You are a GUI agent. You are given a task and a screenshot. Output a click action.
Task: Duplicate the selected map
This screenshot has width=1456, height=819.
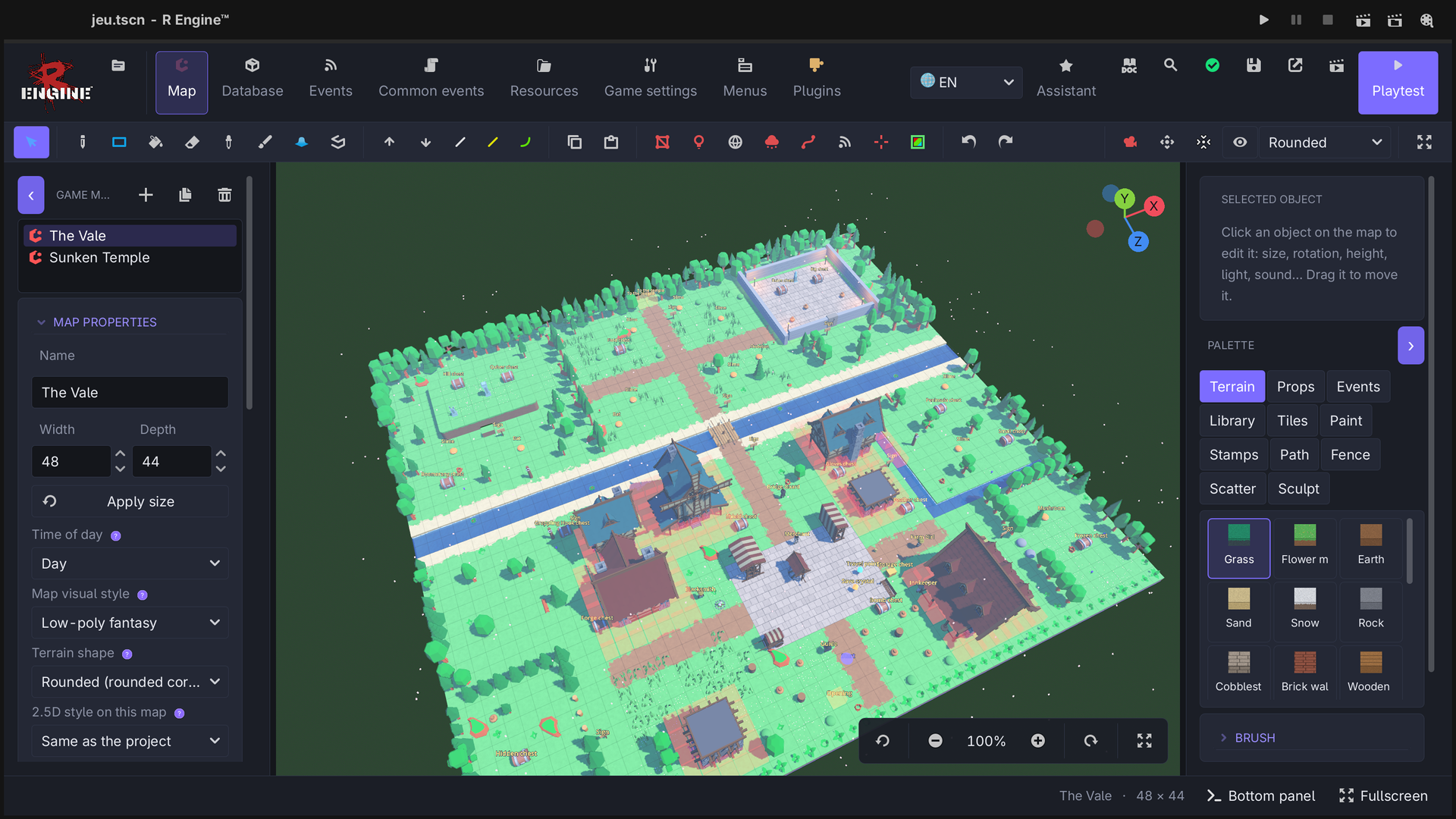[x=185, y=195]
